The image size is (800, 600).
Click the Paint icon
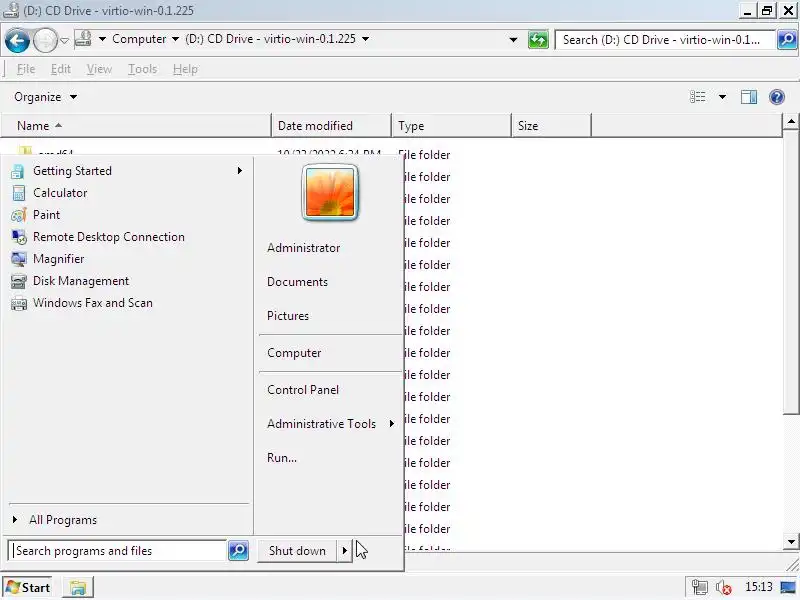pos(18,215)
